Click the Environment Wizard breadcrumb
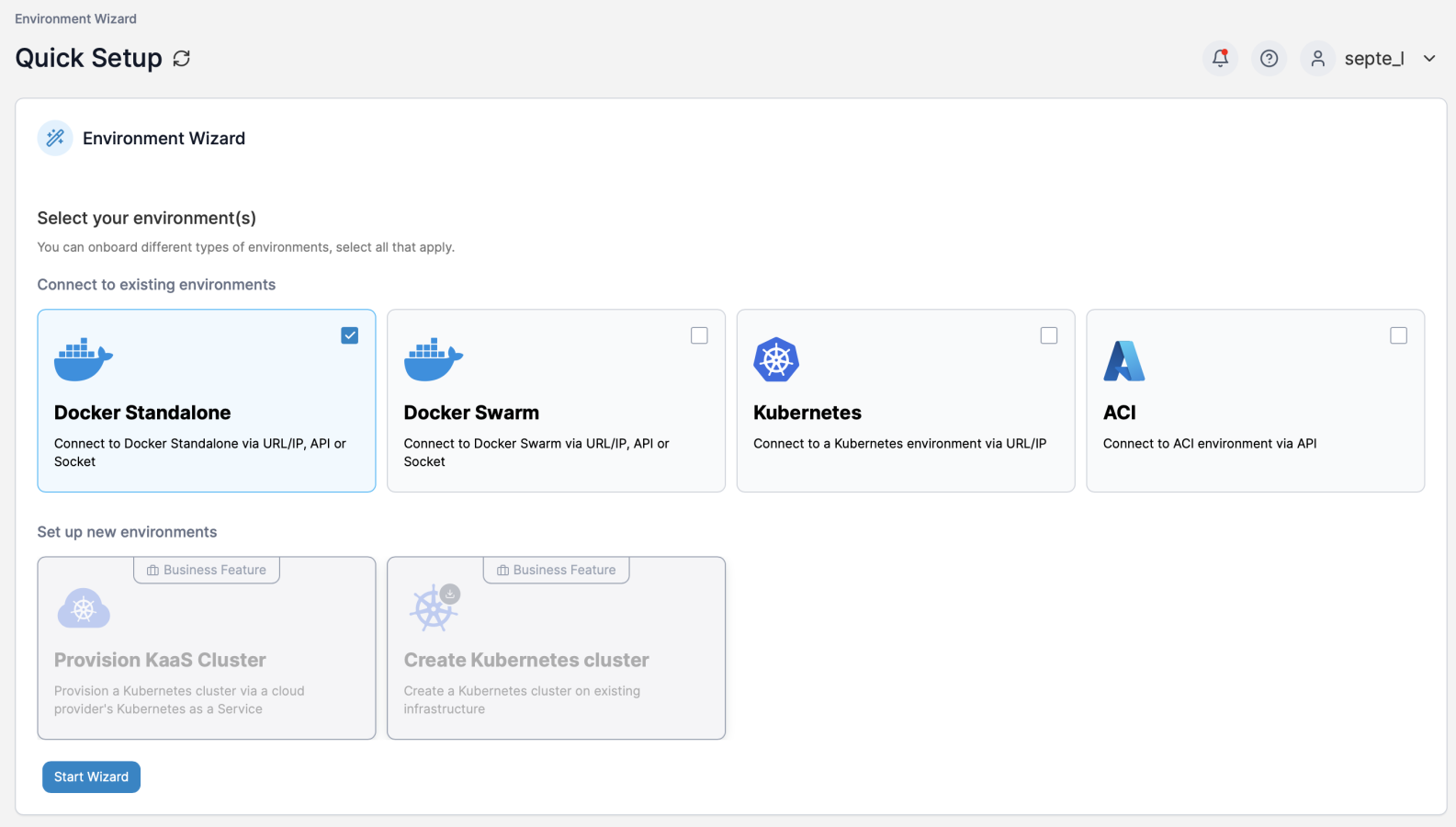Screen dimensions: 1456x827 (75, 18)
